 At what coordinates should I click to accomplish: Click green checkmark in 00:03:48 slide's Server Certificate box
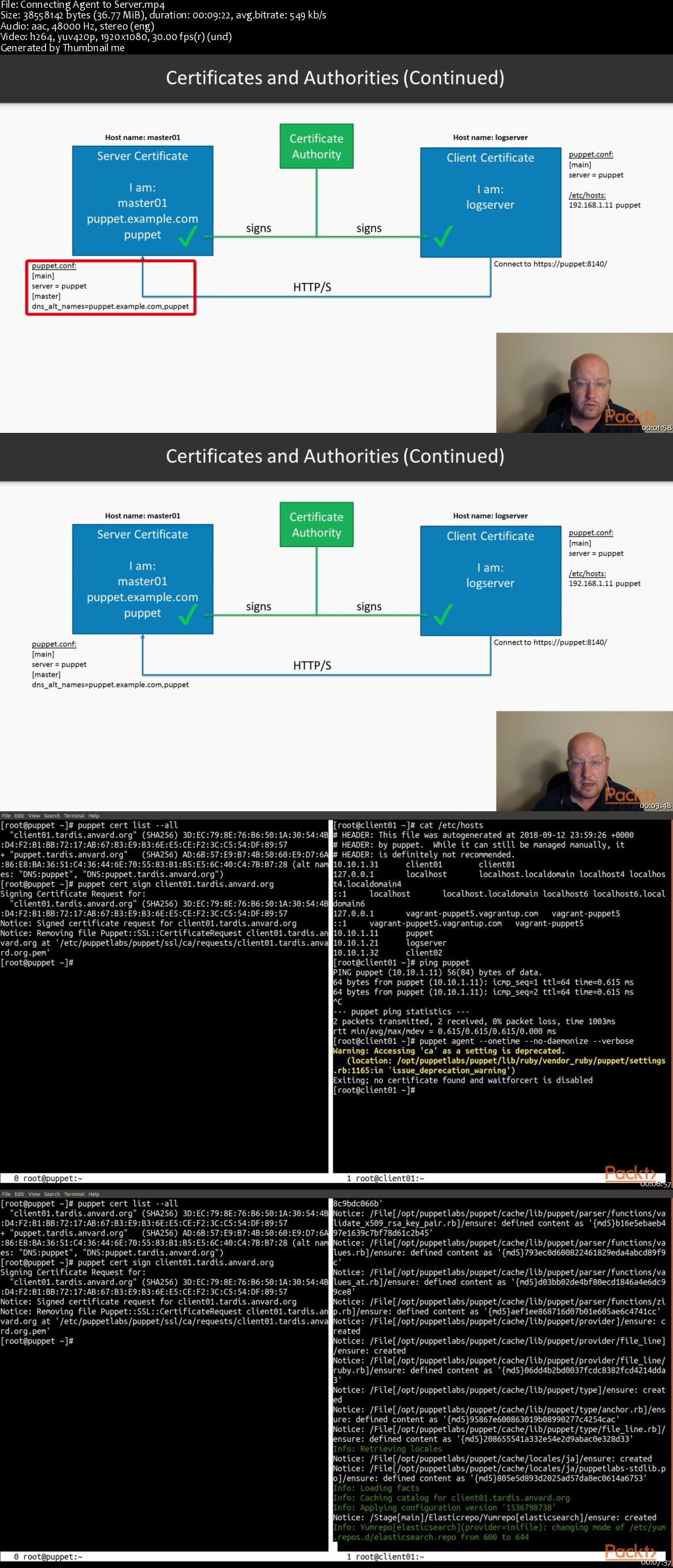188,614
